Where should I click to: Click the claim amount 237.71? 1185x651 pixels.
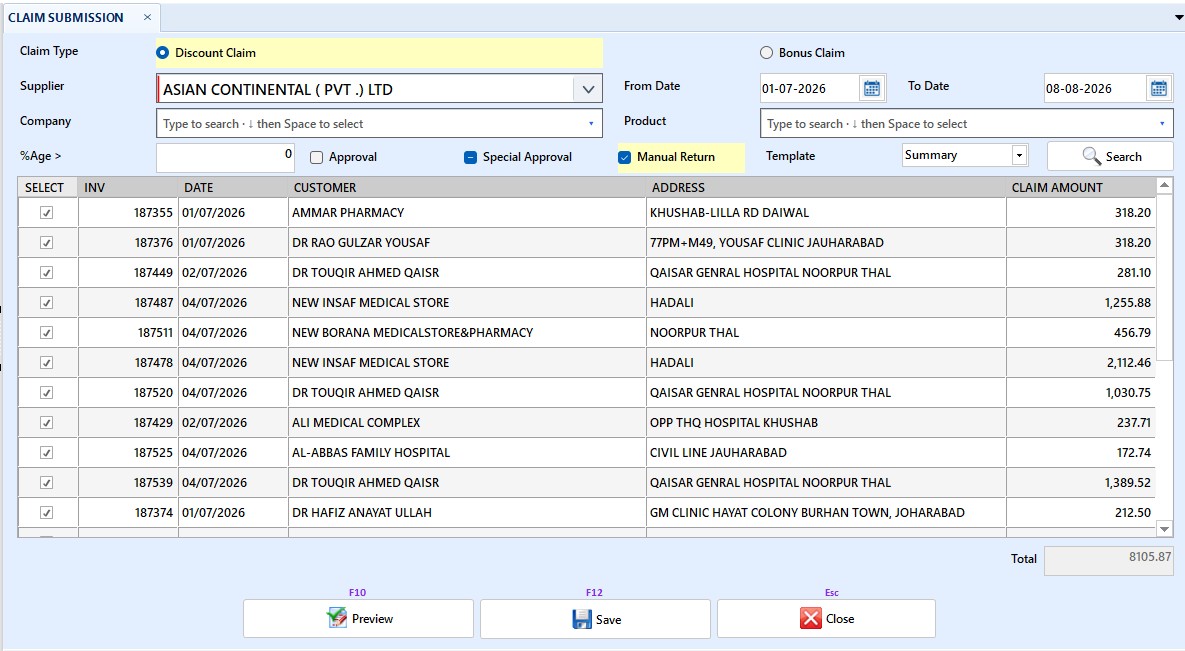pos(1081,423)
